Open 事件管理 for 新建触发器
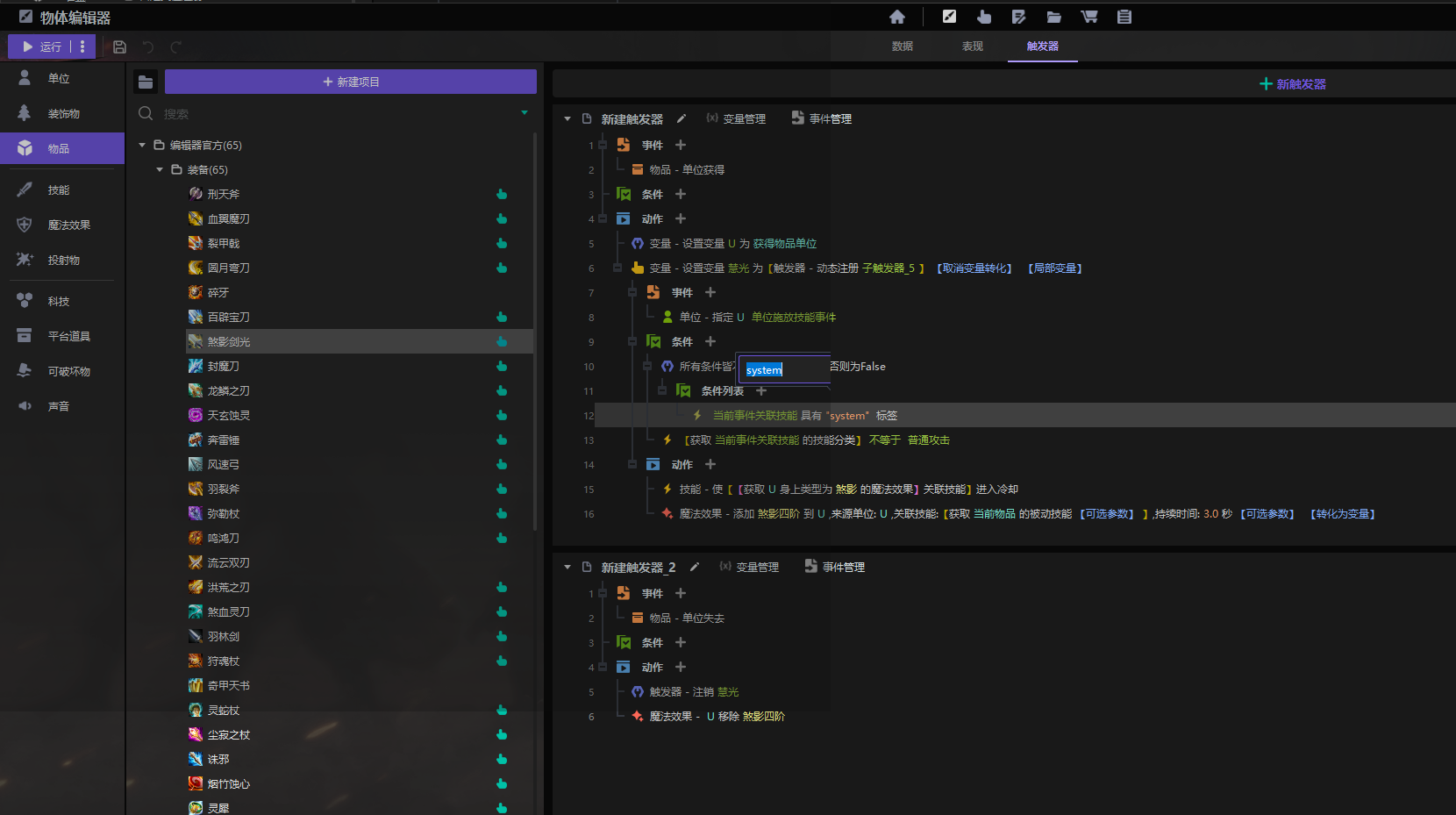The width and height of the screenshot is (1456, 815). coord(821,118)
